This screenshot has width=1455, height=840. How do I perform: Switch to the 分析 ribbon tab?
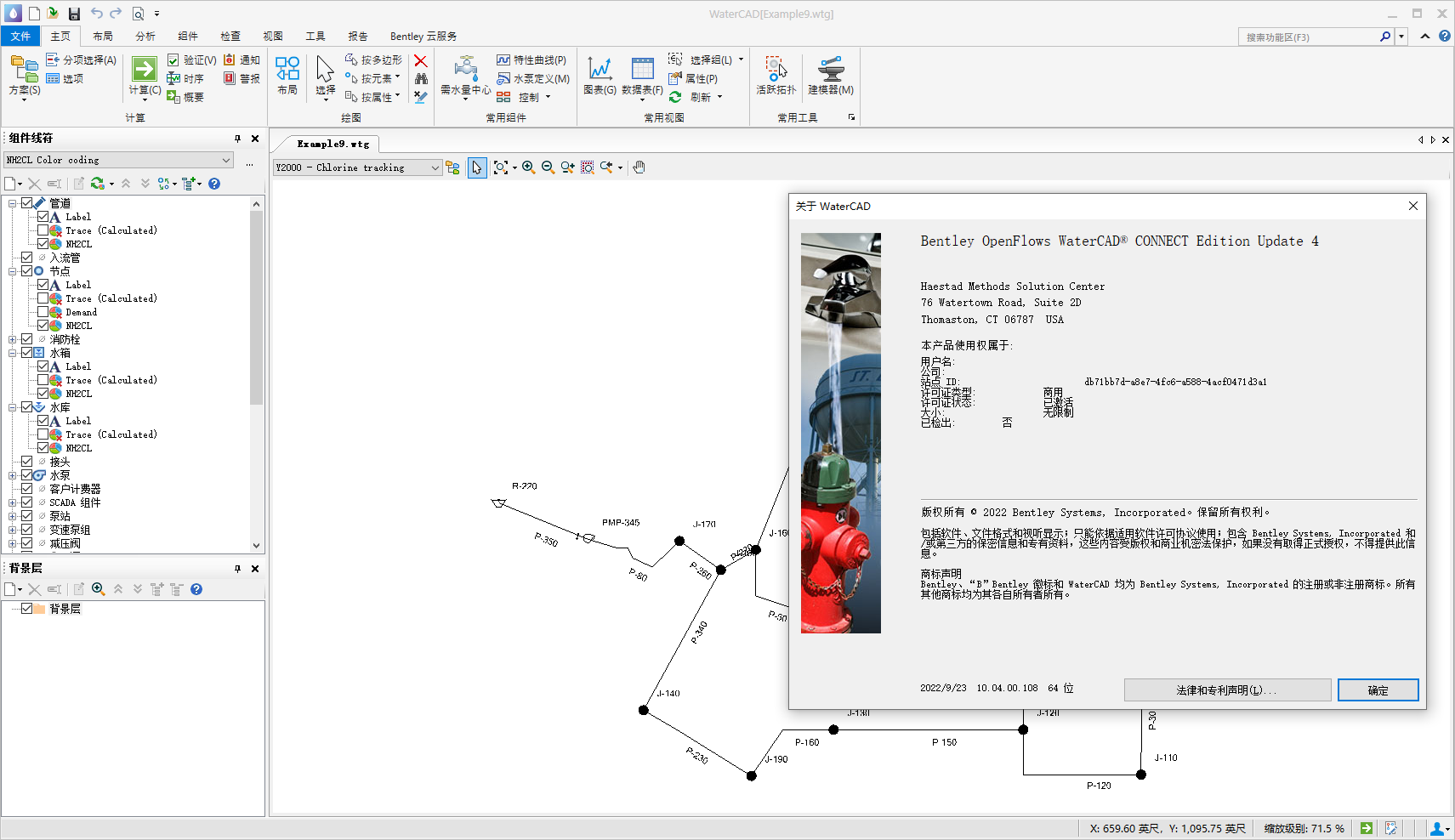point(145,36)
